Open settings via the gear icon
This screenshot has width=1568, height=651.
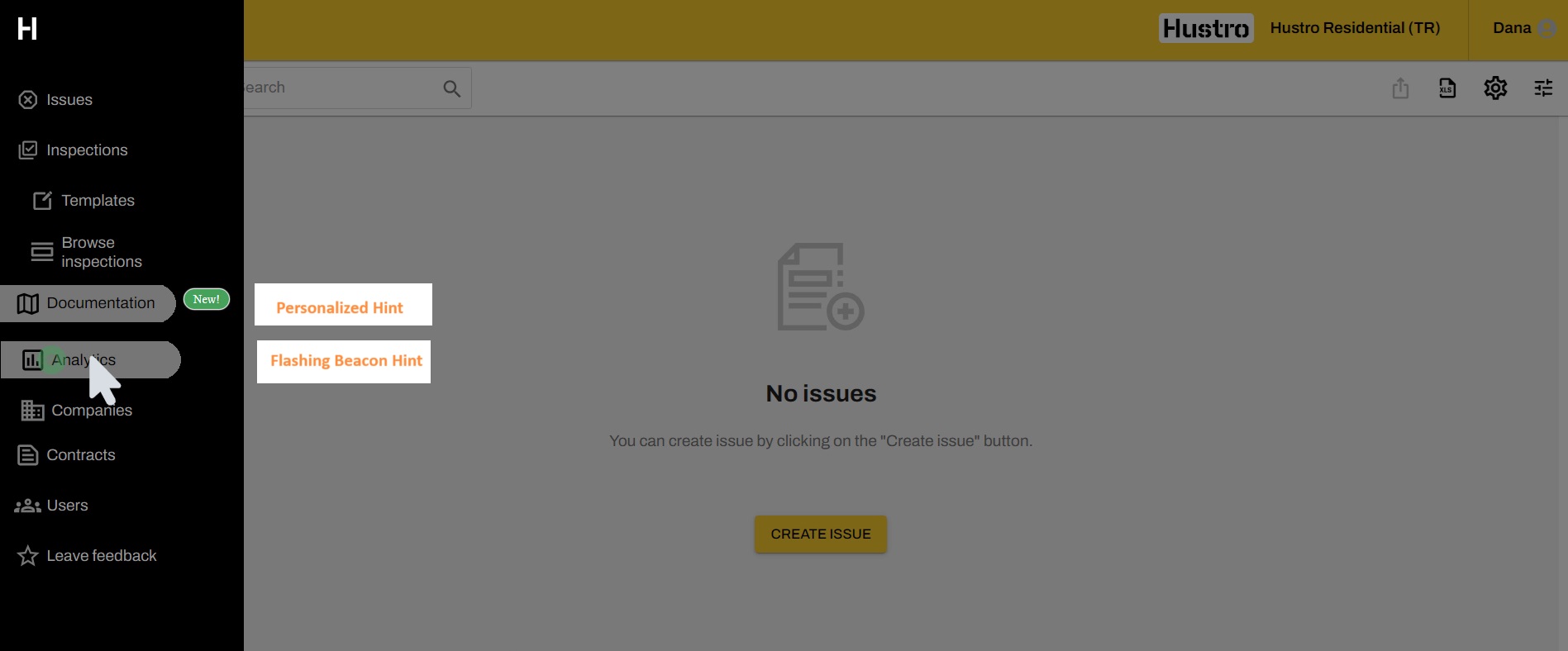coord(1495,88)
